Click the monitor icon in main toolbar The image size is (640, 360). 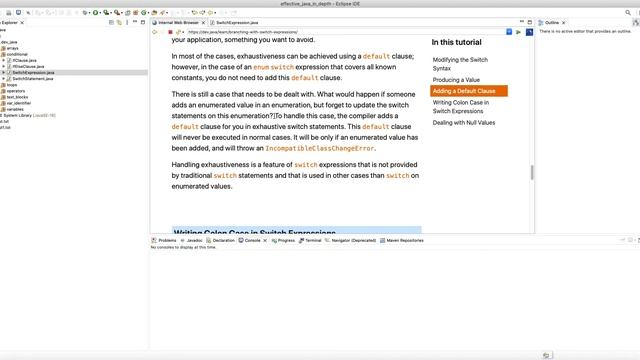click(x=18, y=13)
